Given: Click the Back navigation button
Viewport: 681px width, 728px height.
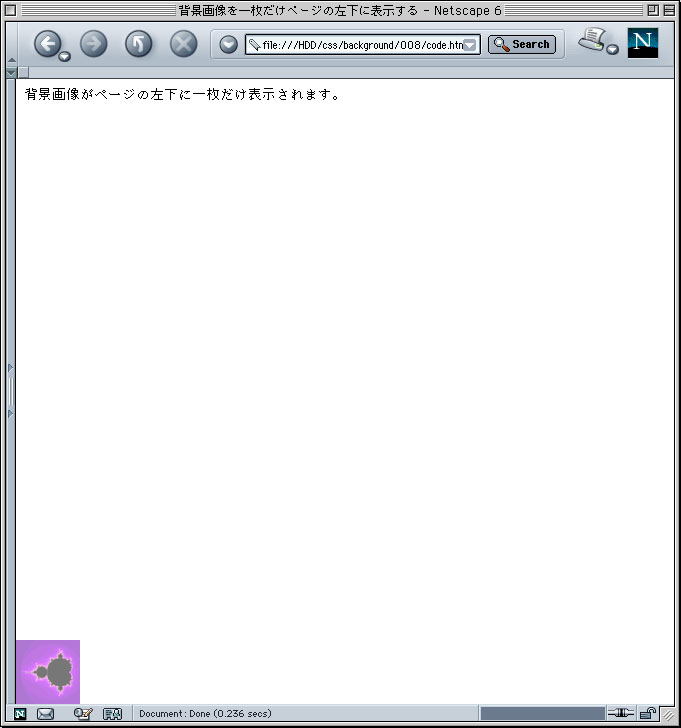Looking at the screenshot, I should pos(47,43).
